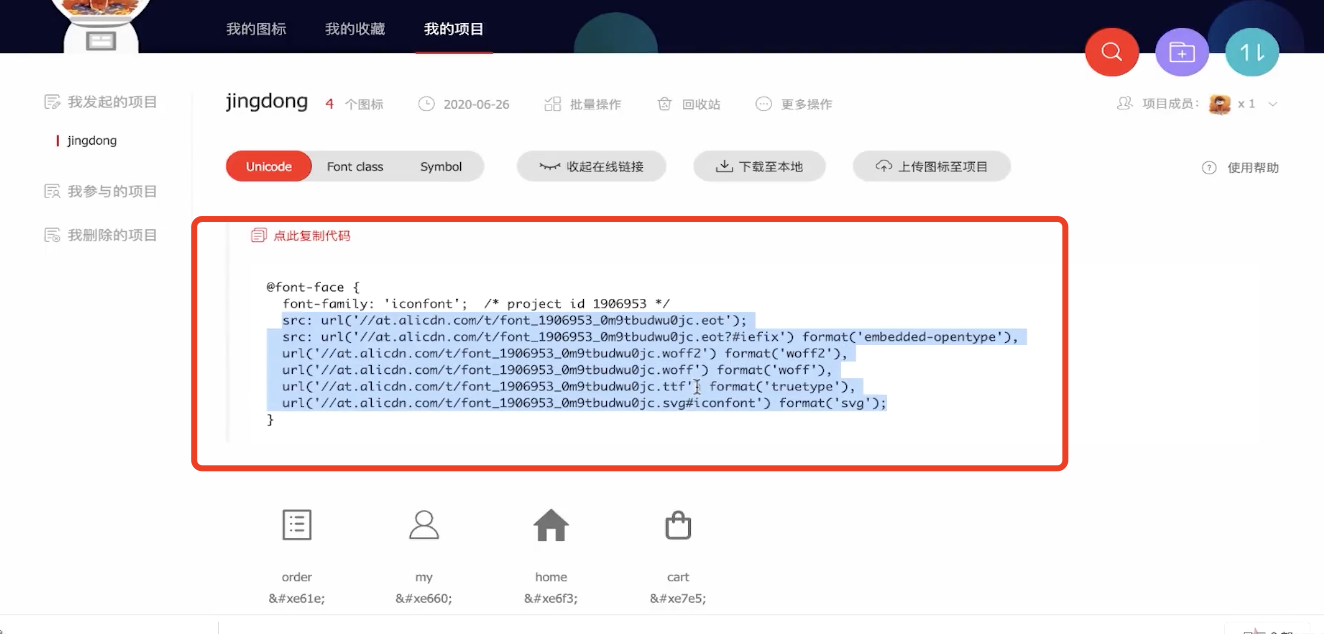Open 我的图标 tab
This screenshot has height=634, width=1324.
pyautogui.click(x=256, y=29)
